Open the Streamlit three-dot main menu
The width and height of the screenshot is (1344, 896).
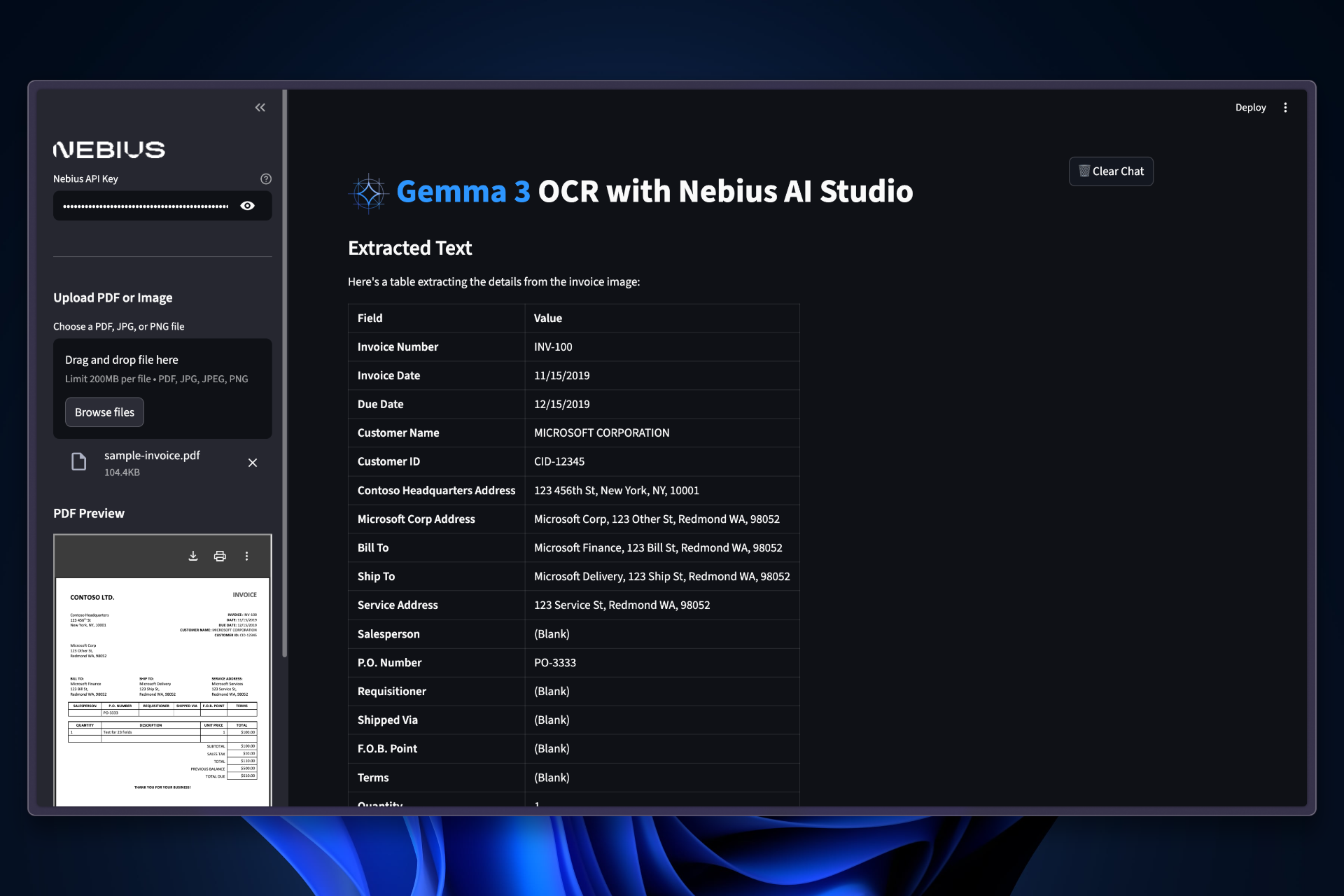pyautogui.click(x=1285, y=107)
